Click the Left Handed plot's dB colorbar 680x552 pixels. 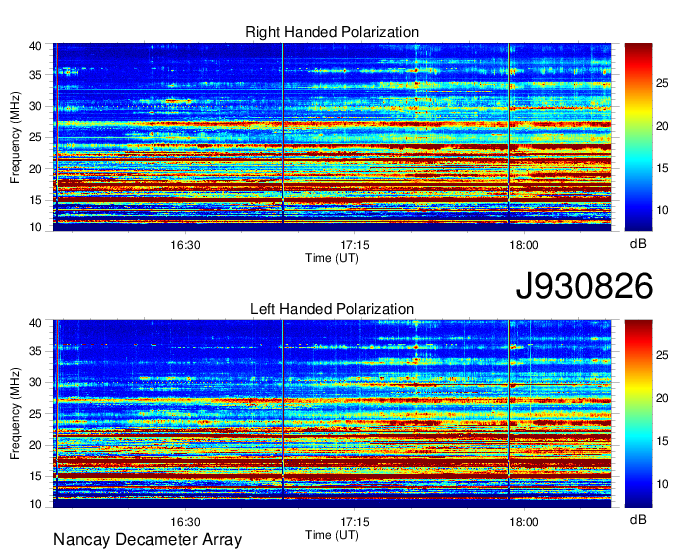tap(638, 414)
